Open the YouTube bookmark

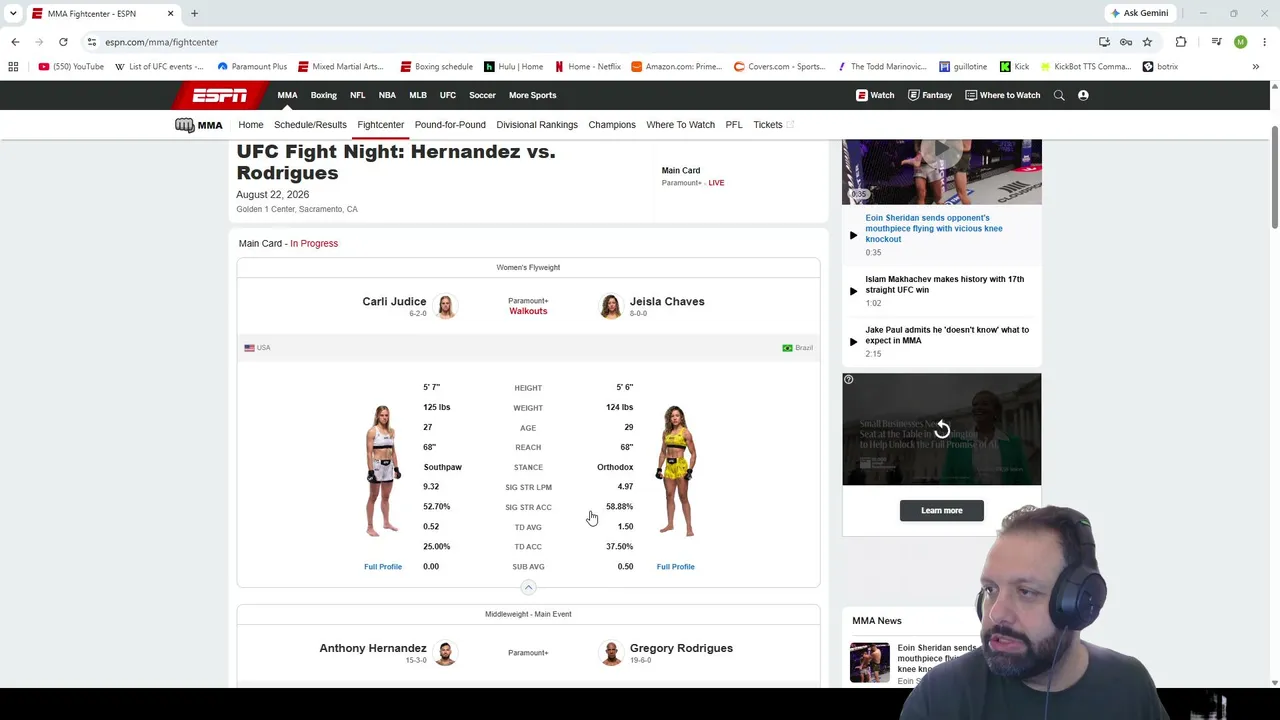pos(71,66)
